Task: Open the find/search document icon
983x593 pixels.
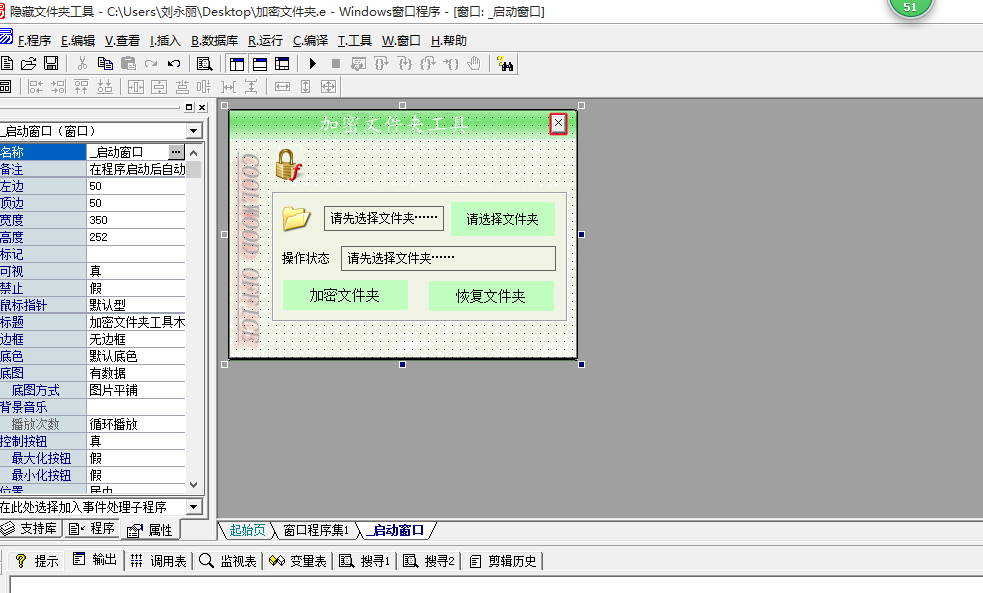Action: pyautogui.click(x=204, y=63)
